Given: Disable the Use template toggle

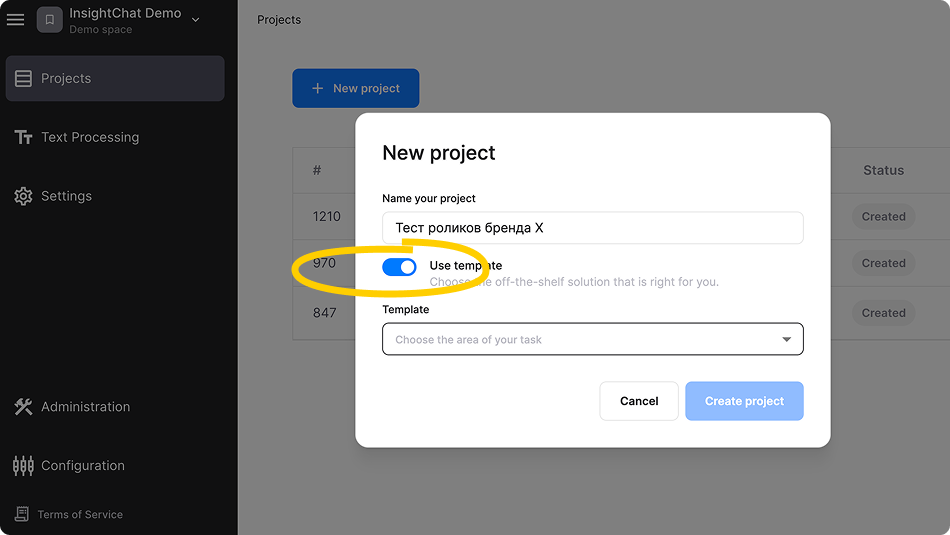Looking at the screenshot, I should pyautogui.click(x=399, y=267).
